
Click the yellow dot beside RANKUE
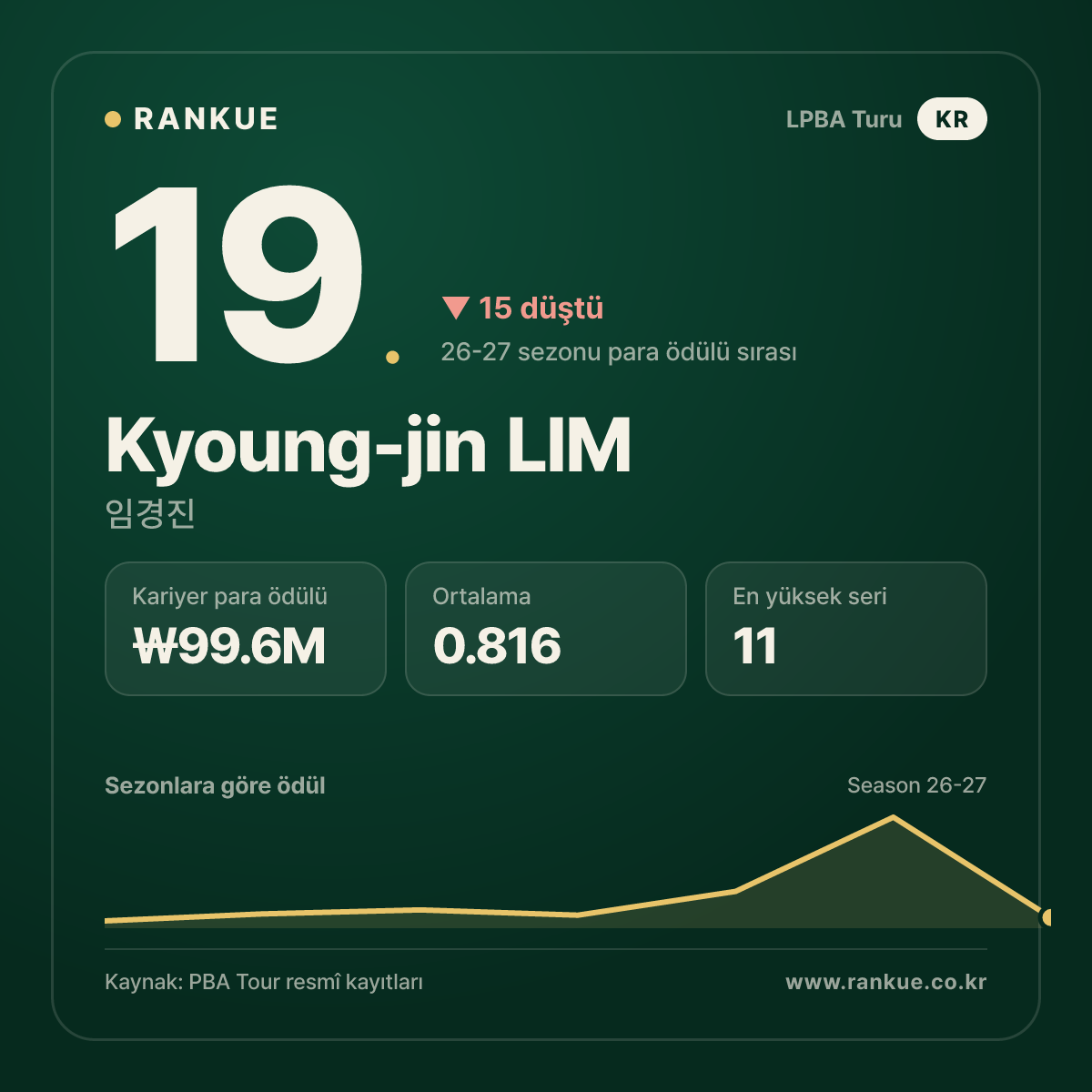(x=113, y=119)
